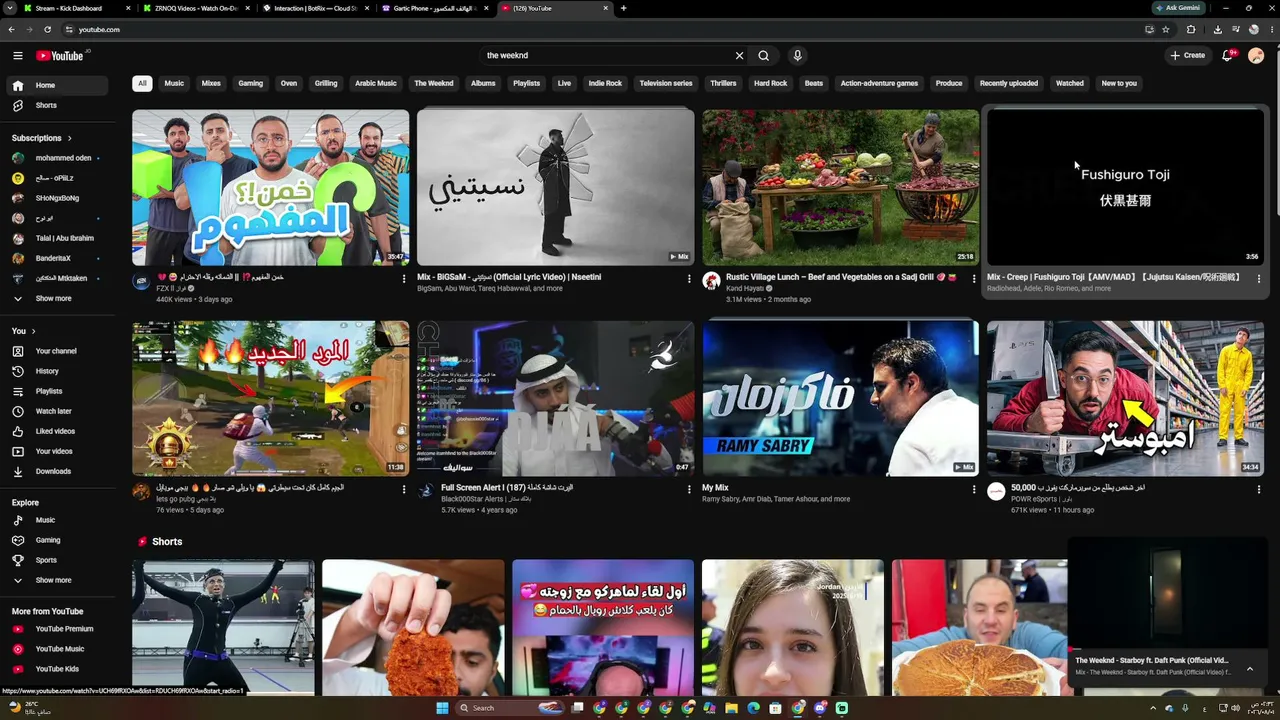The image size is (1280, 720).
Task: Open Chrome extensions puzzle icon
Action: coord(1191,29)
